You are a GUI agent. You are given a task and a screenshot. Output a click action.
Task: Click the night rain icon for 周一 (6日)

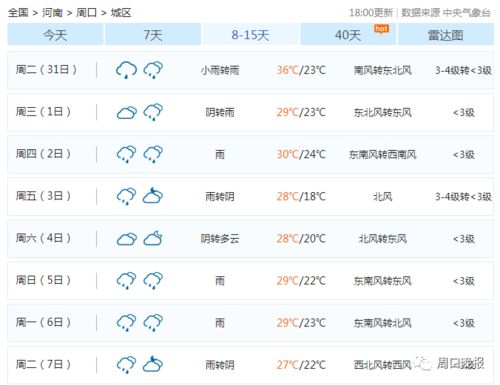click(x=153, y=323)
